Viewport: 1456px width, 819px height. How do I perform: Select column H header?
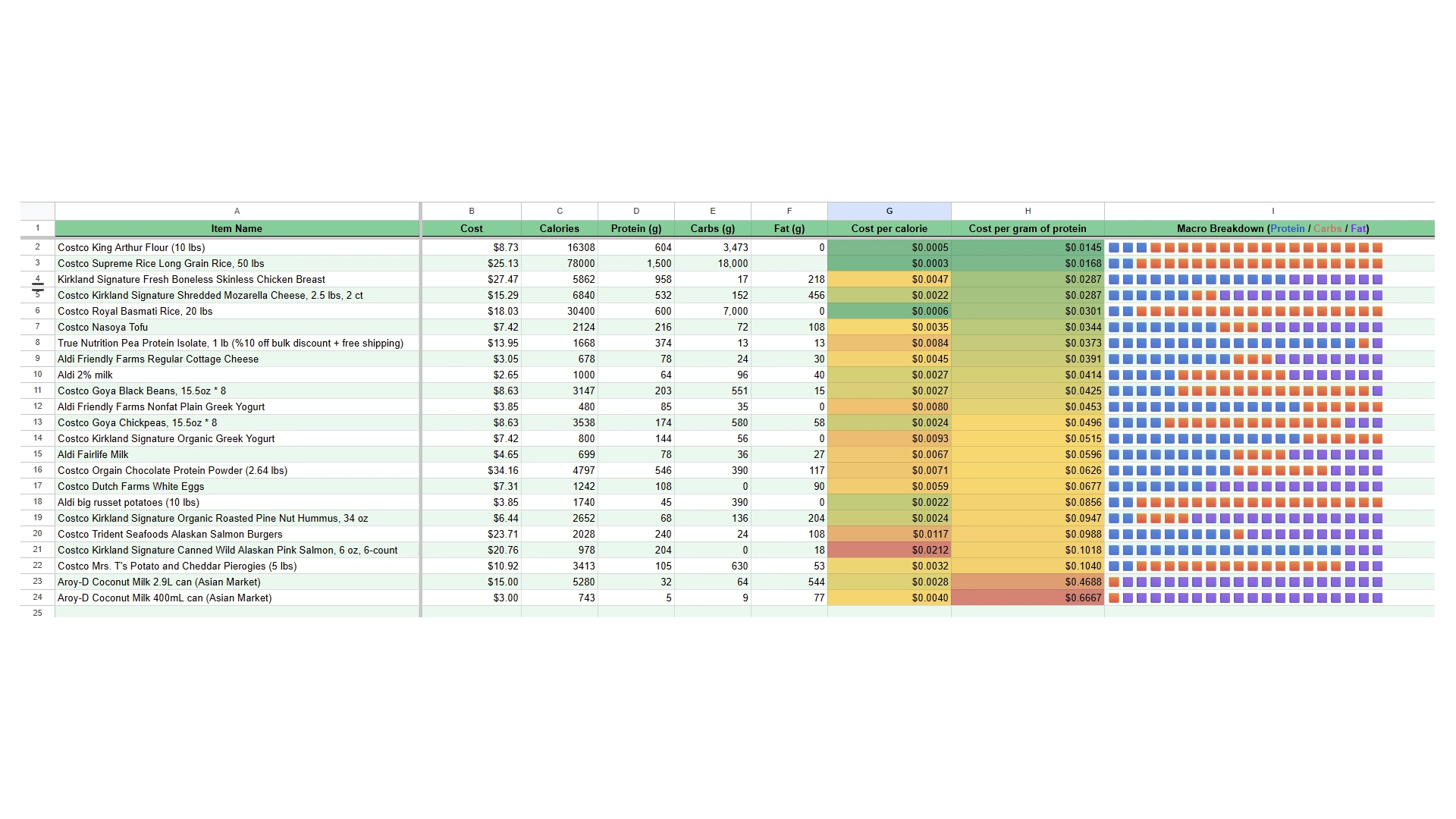(1028, 211)
